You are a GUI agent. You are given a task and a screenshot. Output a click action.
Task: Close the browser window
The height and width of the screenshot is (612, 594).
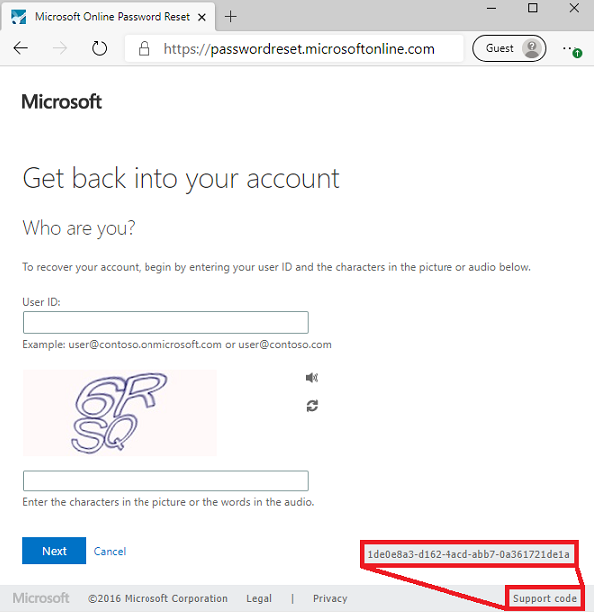coord(574,8)
